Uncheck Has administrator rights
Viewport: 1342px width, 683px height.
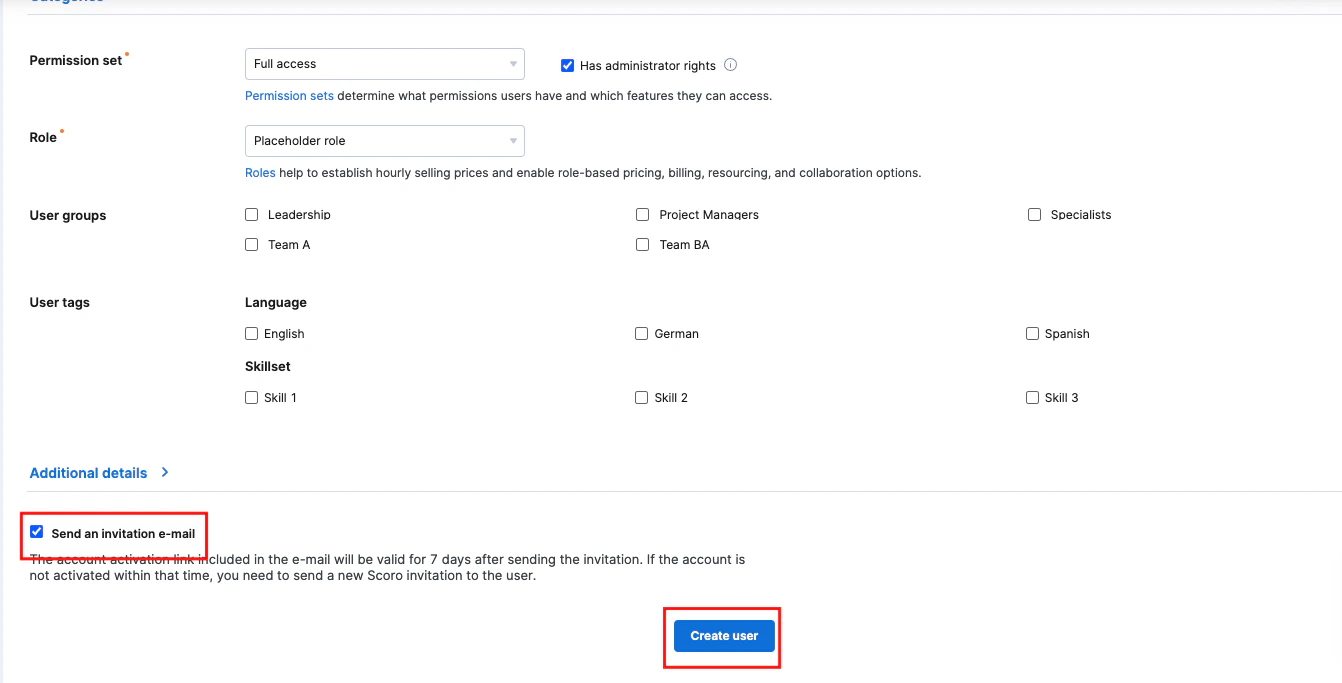click(x=567, y=65)
